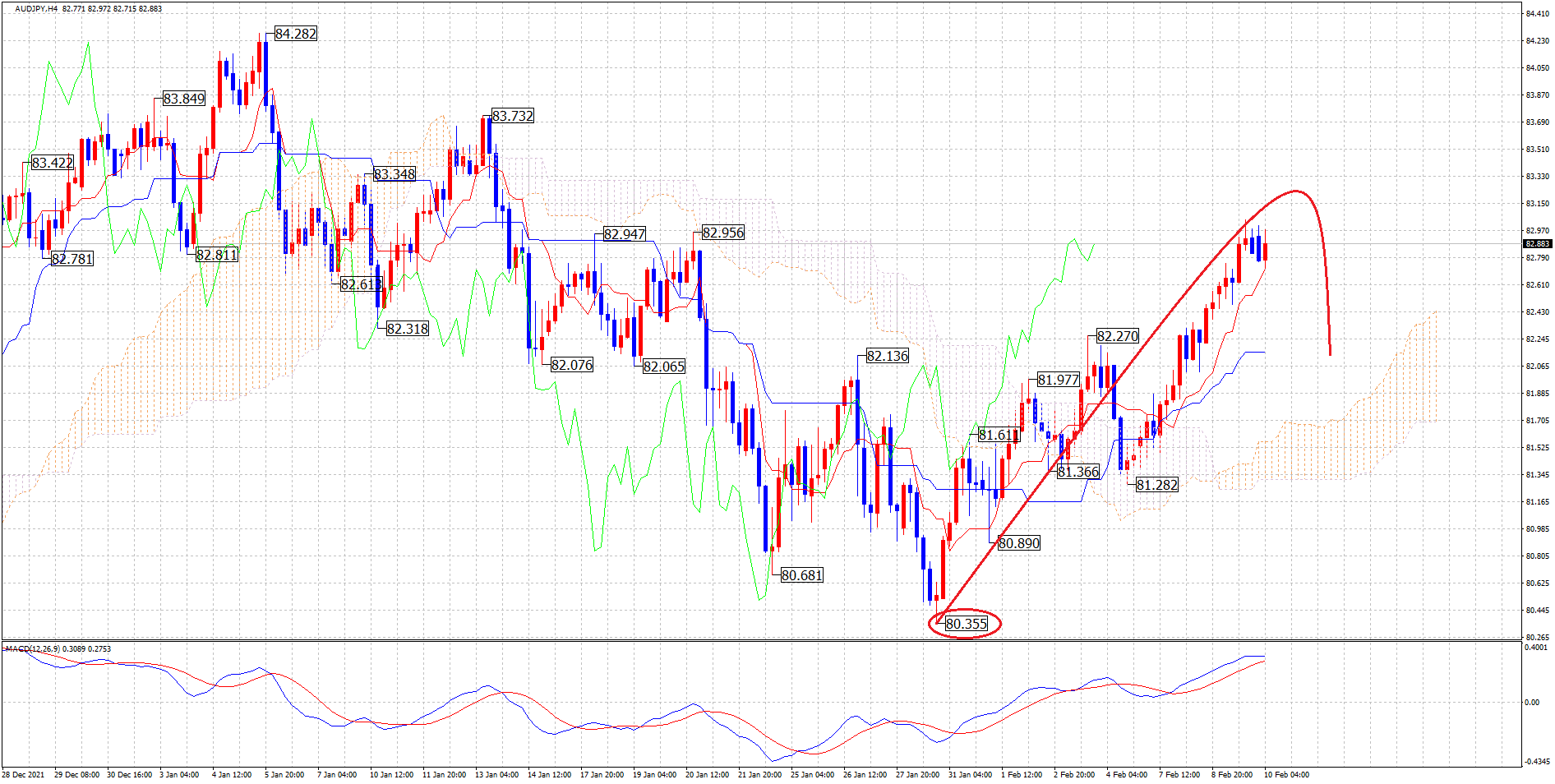Viewport: 1555px width, 784px height.
Task: Click the MACD(12,26,9) indicator label
Action: 58,649
